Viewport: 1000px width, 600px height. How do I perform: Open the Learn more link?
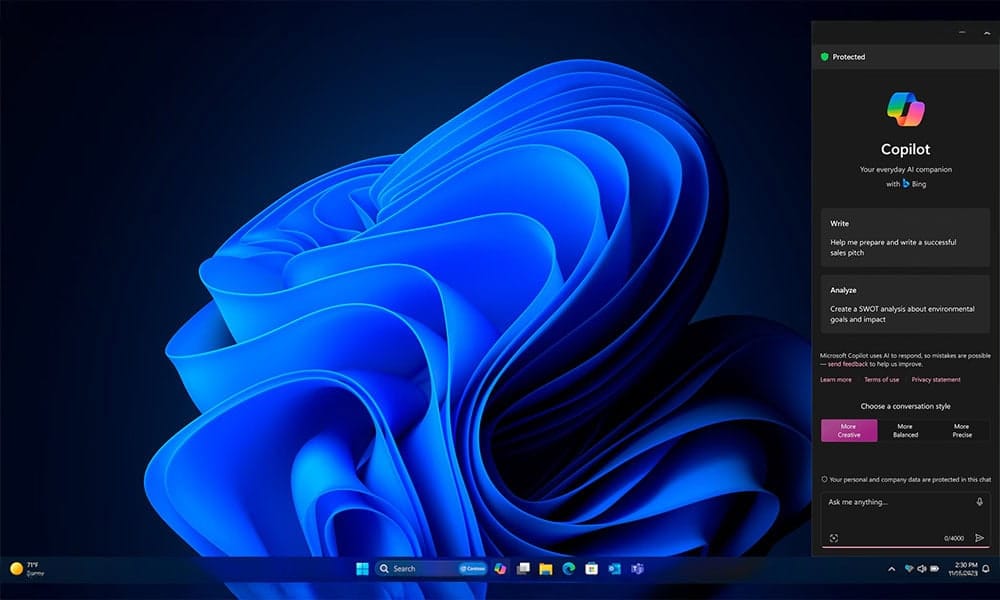[835, 379]
